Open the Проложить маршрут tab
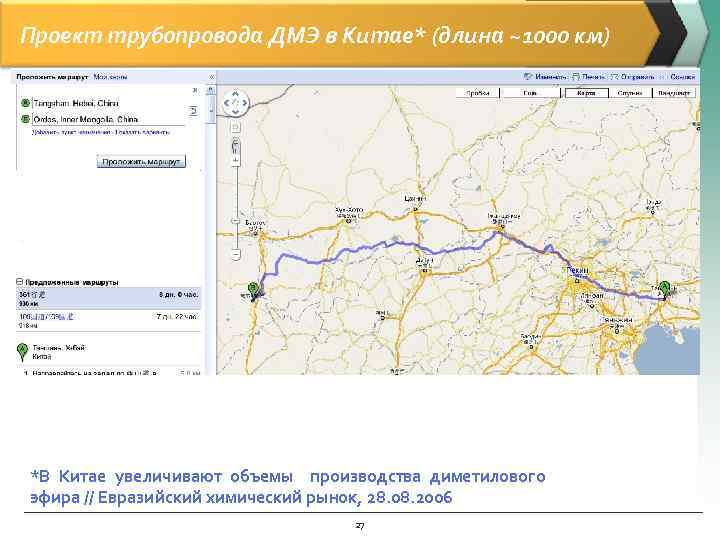720x540 pixels. tap(52, 77)
